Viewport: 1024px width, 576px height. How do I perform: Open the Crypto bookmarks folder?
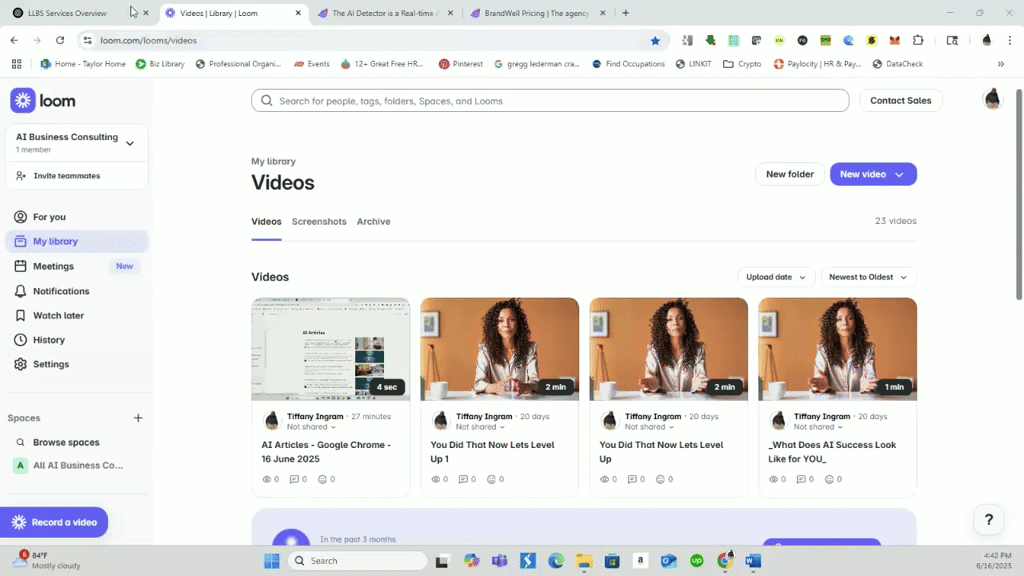(x=743, y=64)
